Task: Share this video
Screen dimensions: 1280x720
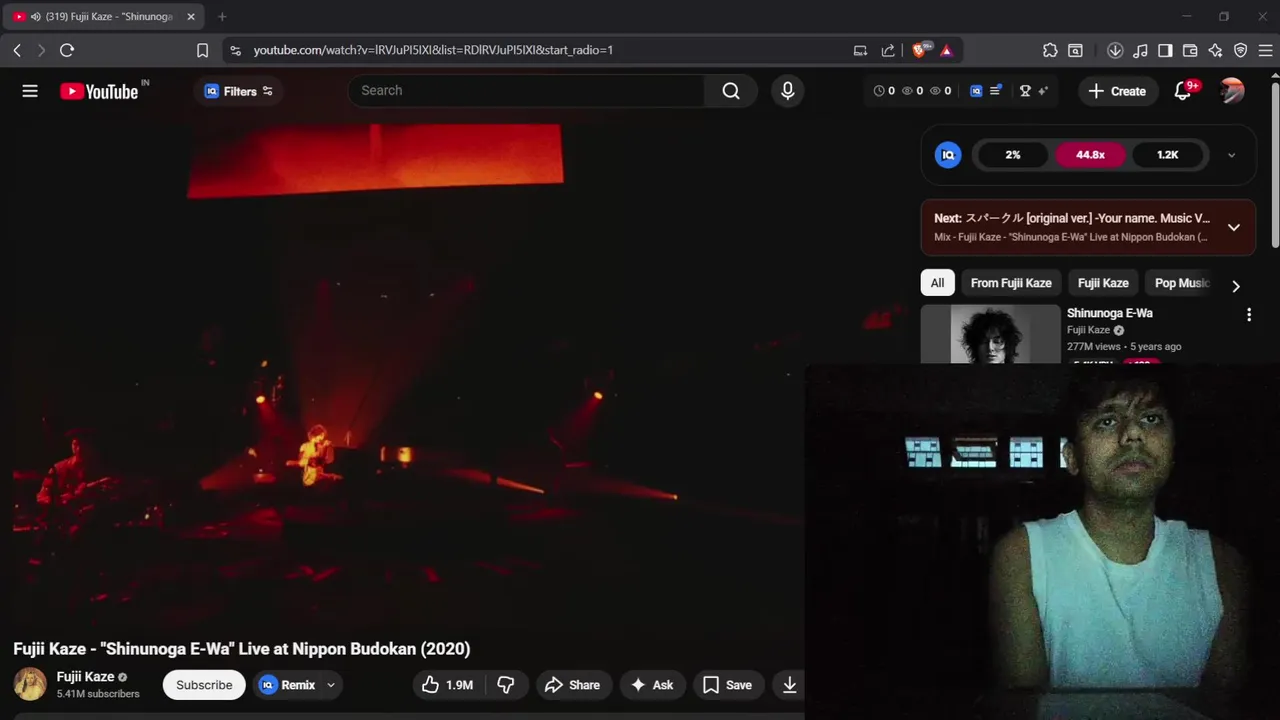Action: point(573,685)
